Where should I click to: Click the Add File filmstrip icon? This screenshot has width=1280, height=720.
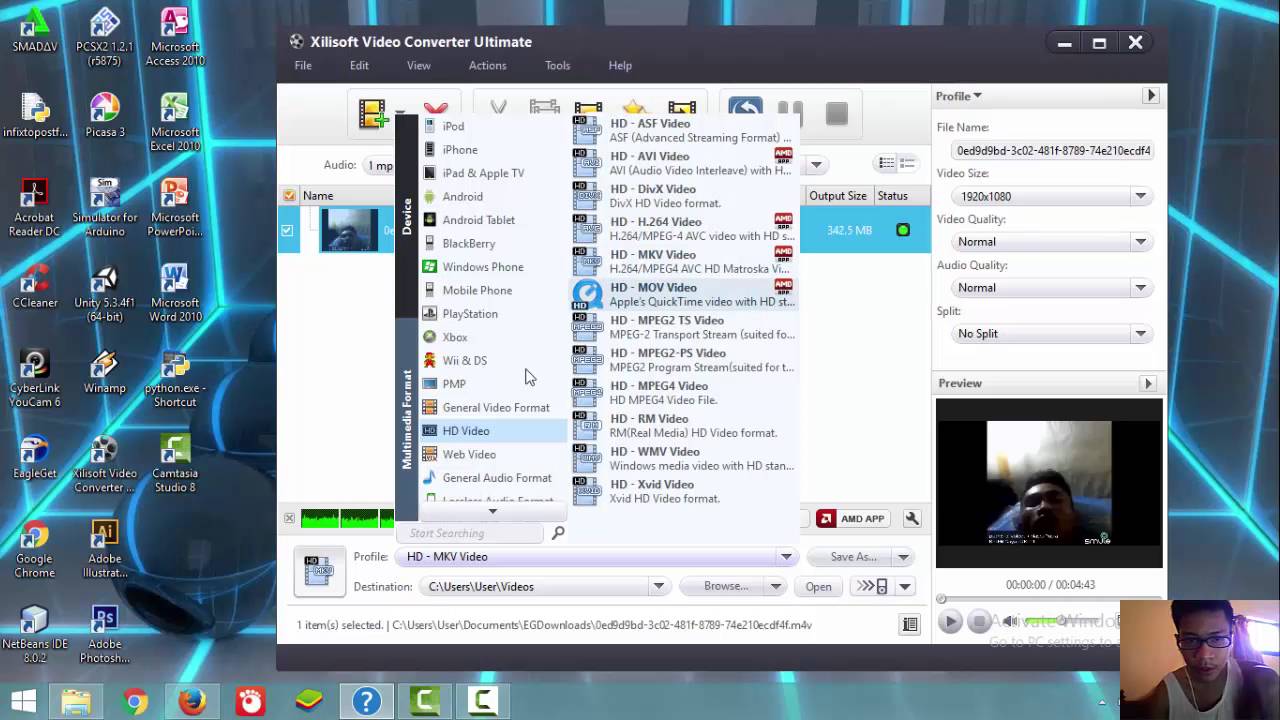(373, 113)
